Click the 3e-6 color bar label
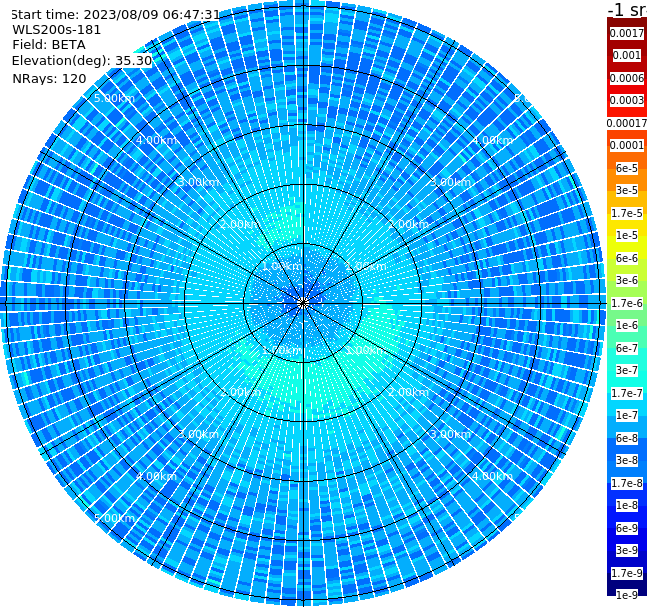Viewport: 647px width, 607px height. [627, 280]
